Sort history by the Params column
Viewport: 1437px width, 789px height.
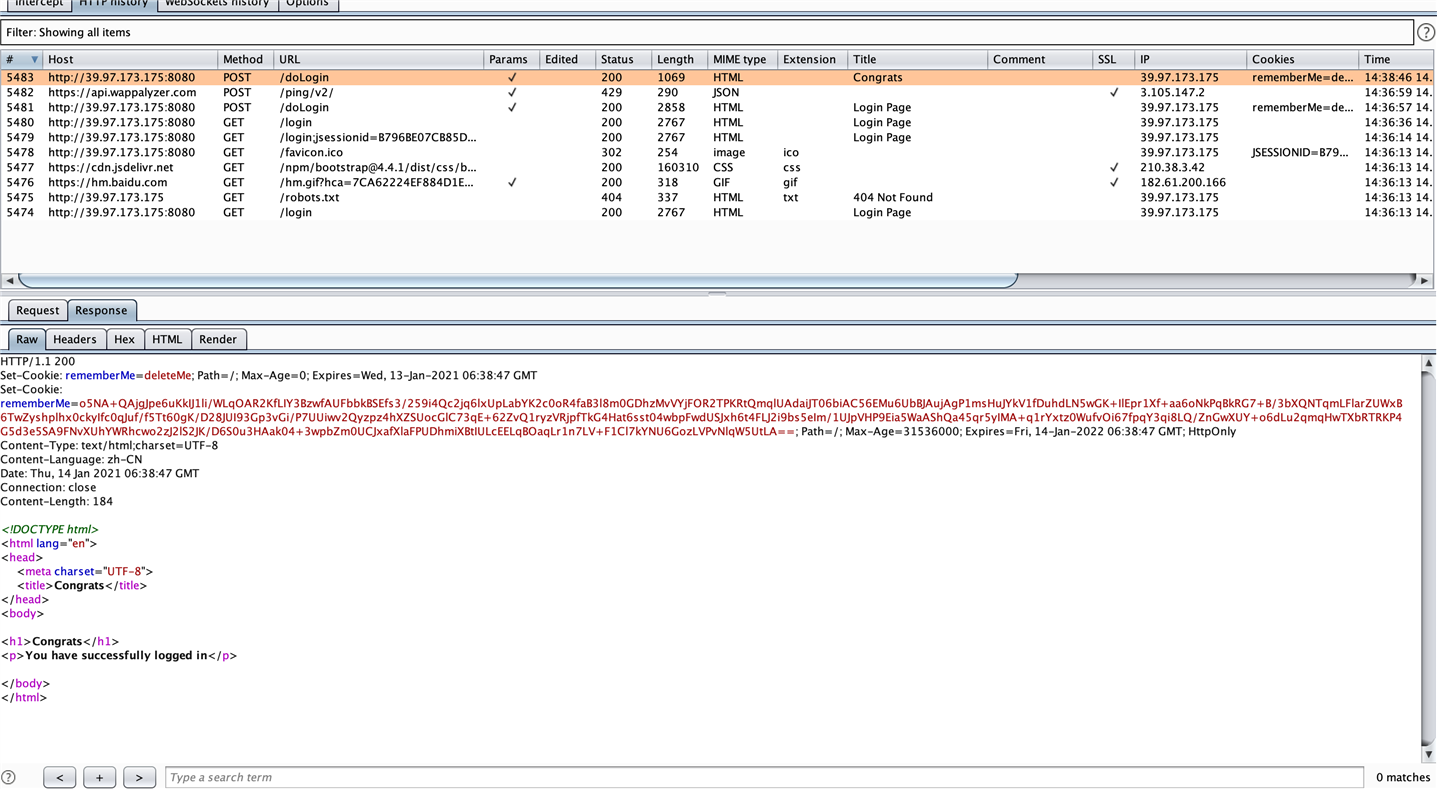511,60
